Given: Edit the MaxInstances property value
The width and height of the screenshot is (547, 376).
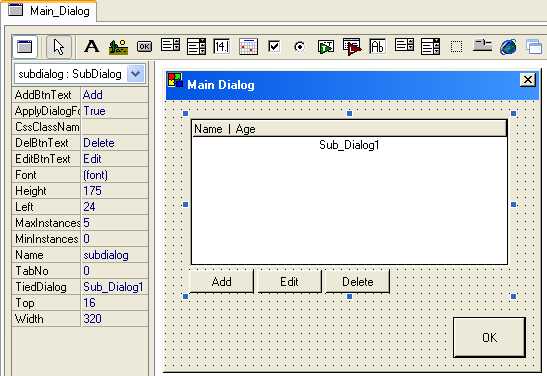Looking at the screenshot, I should [114, 223].
